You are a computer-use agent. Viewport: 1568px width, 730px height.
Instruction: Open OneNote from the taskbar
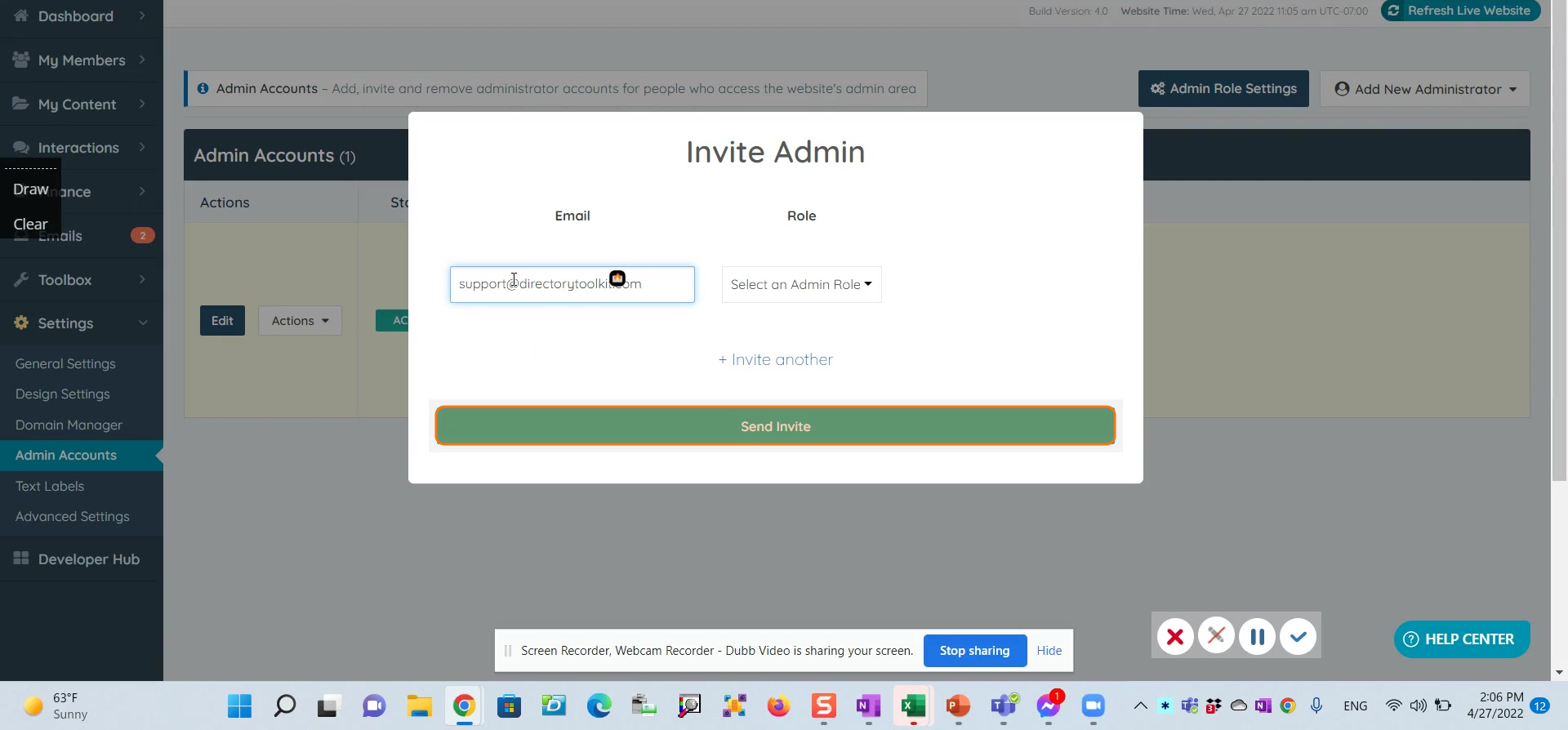point(868,706)
